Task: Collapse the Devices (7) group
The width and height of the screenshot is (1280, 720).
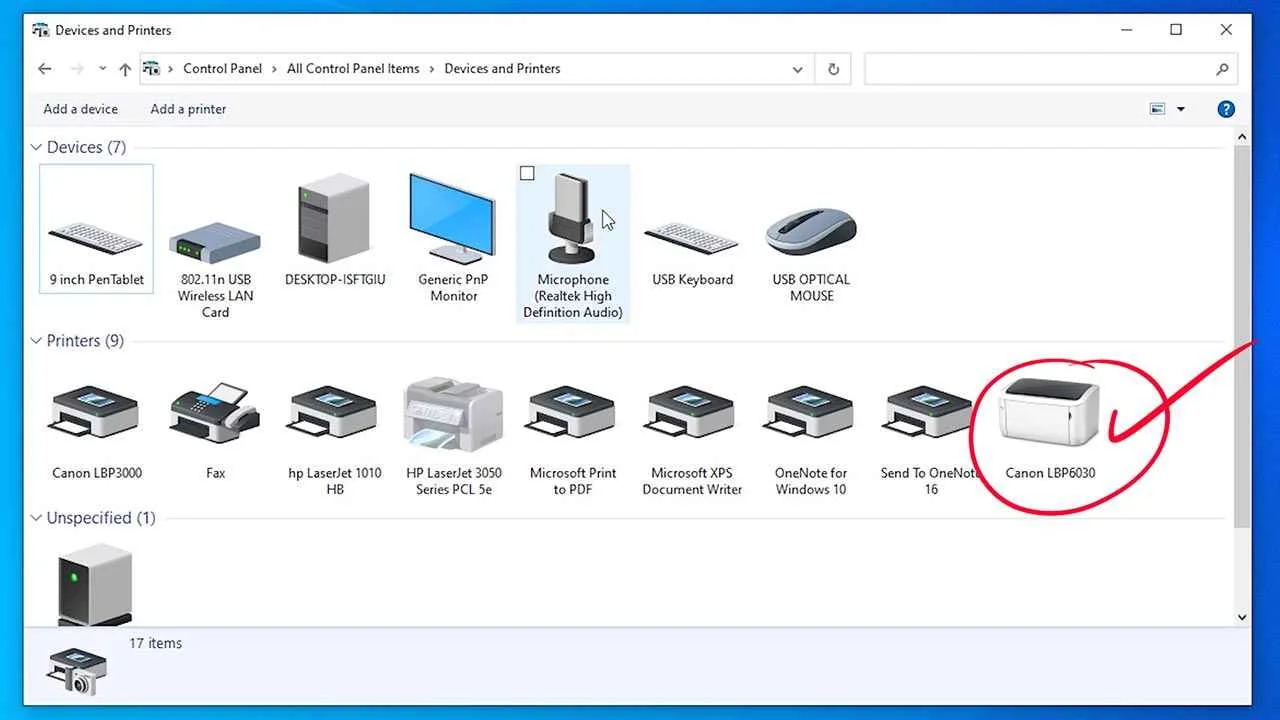Action: 36,147
